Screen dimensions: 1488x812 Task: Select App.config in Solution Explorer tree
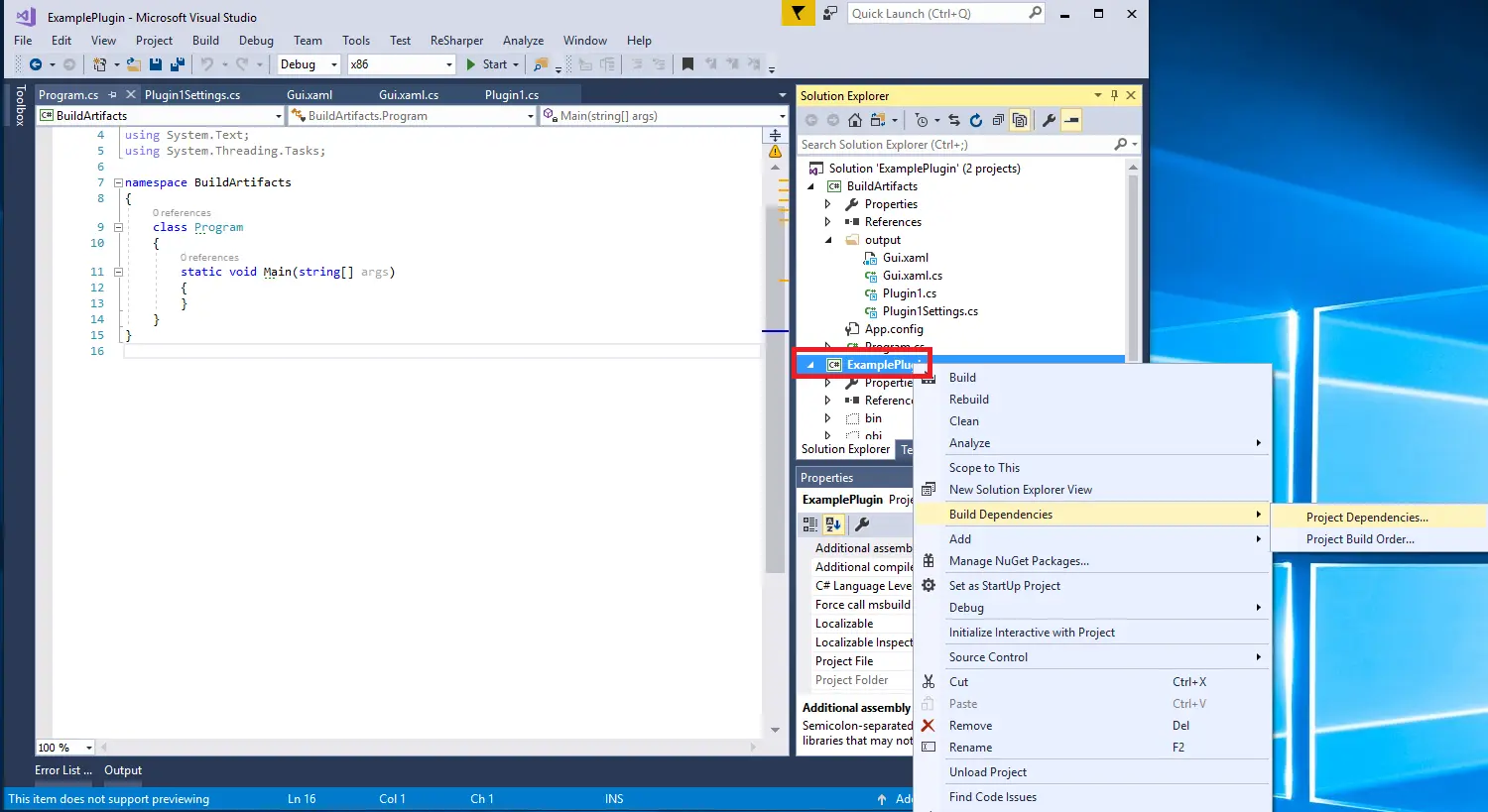894,329
